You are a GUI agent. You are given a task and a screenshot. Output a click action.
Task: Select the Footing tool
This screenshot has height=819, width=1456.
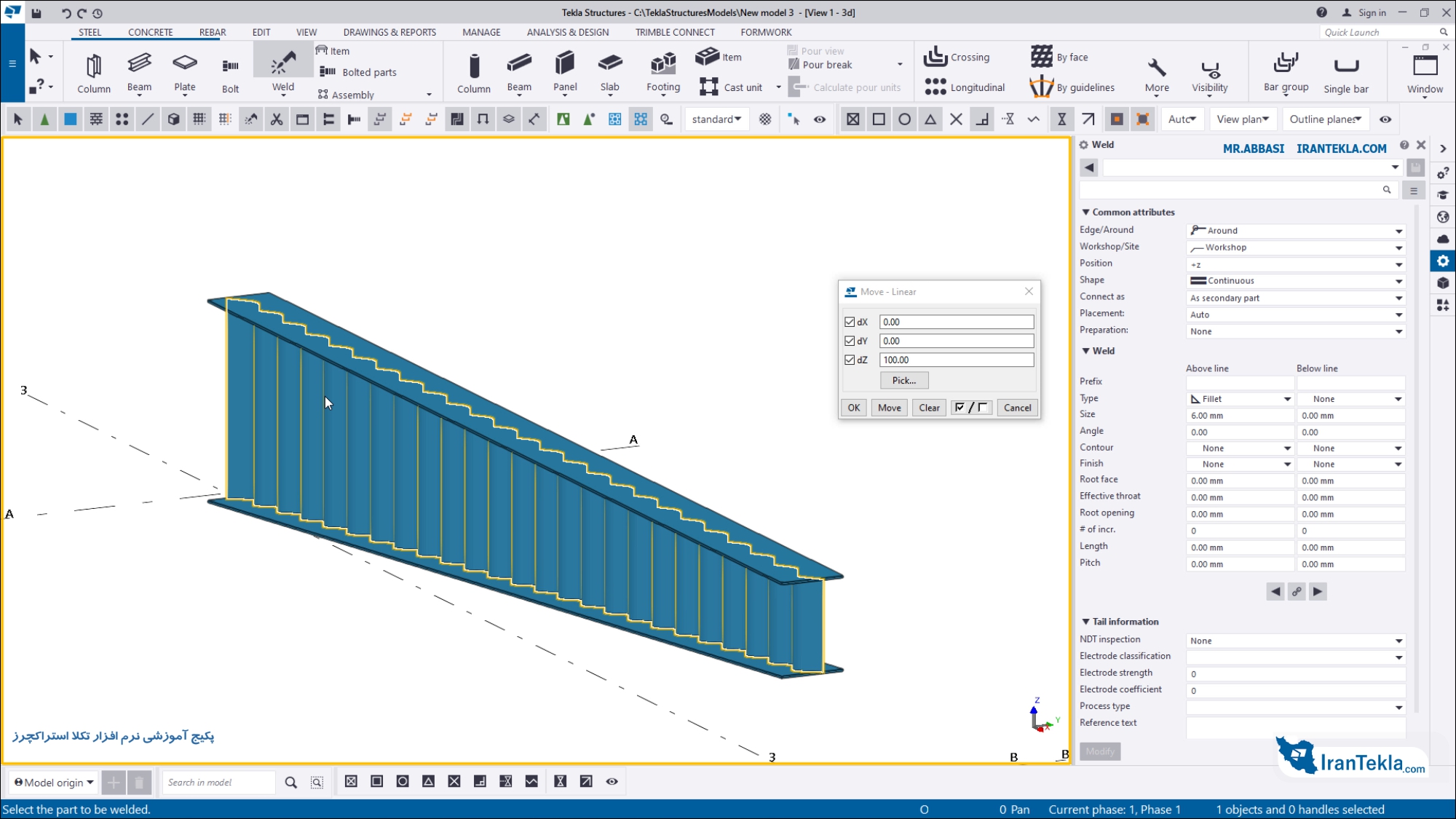coord(663,73)
